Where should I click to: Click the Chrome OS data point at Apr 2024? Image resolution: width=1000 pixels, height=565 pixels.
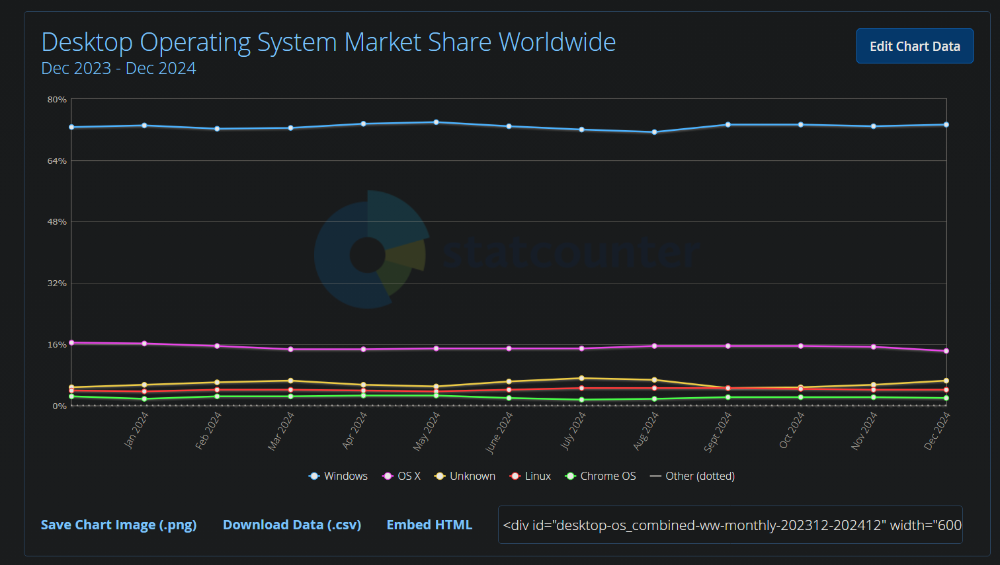pyautogui.click(x=364, y=396)
